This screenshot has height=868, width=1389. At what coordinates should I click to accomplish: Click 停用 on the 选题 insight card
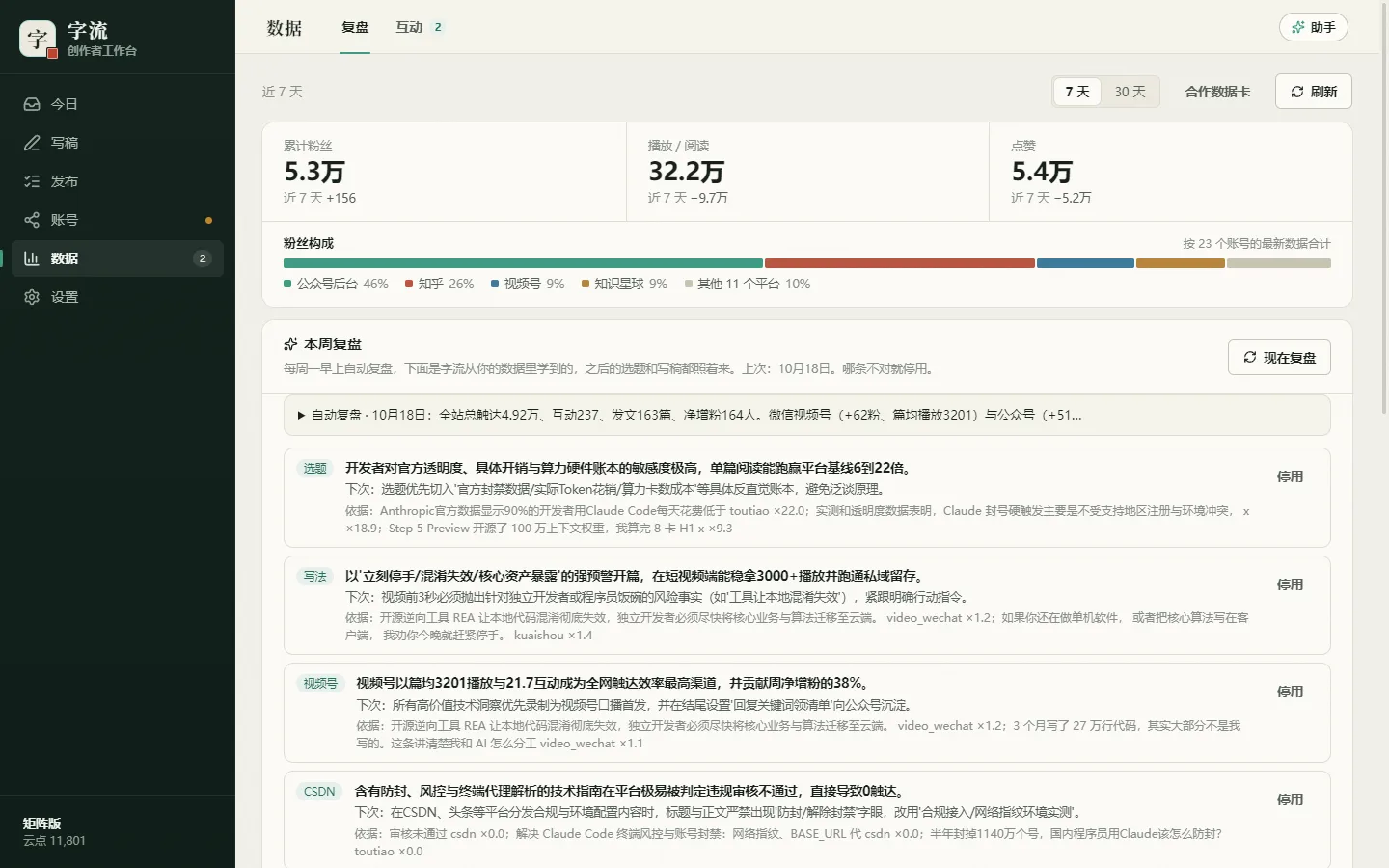coord(1290,476)
